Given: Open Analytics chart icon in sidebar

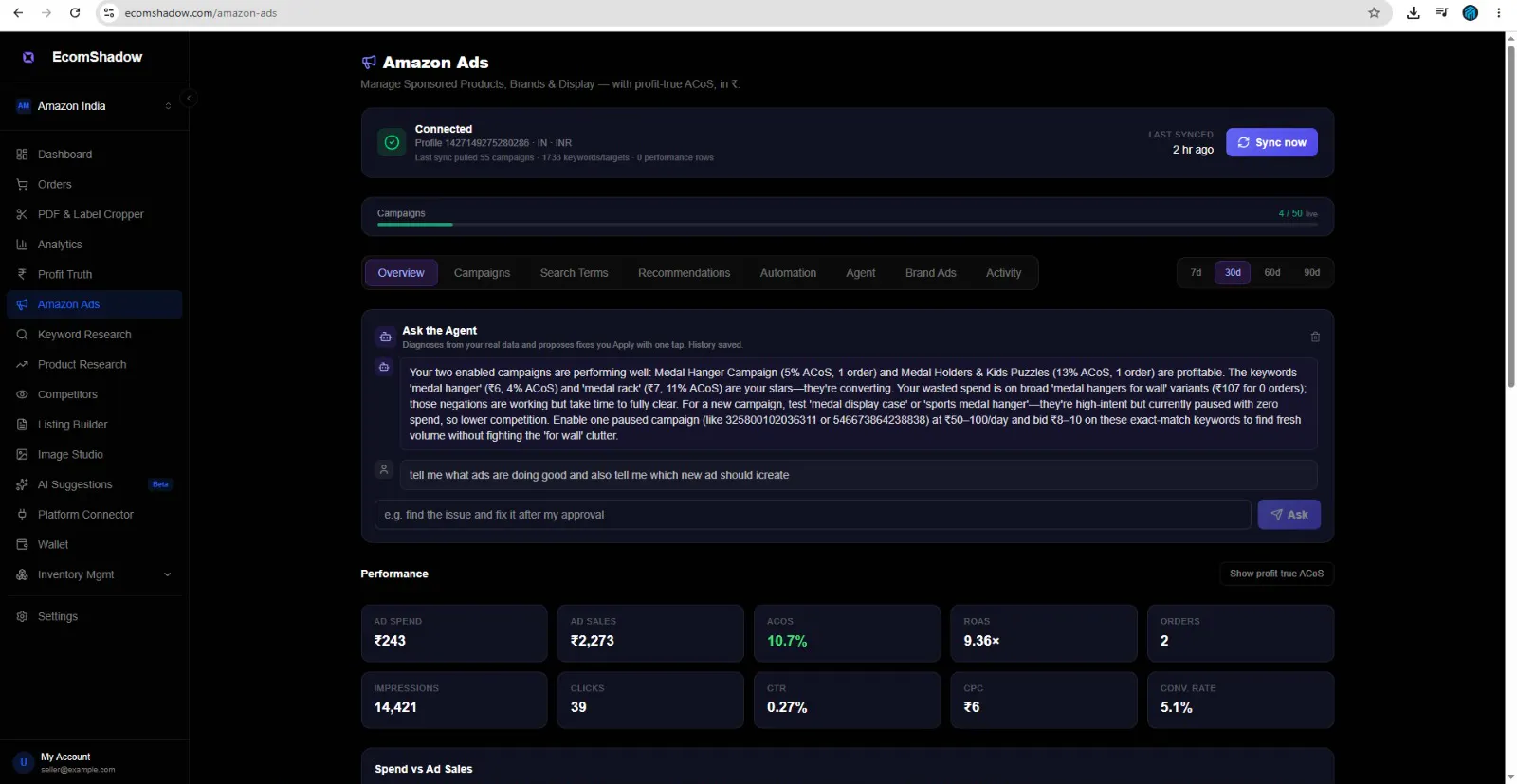Looking at the screenshot, I should [22, 245].
